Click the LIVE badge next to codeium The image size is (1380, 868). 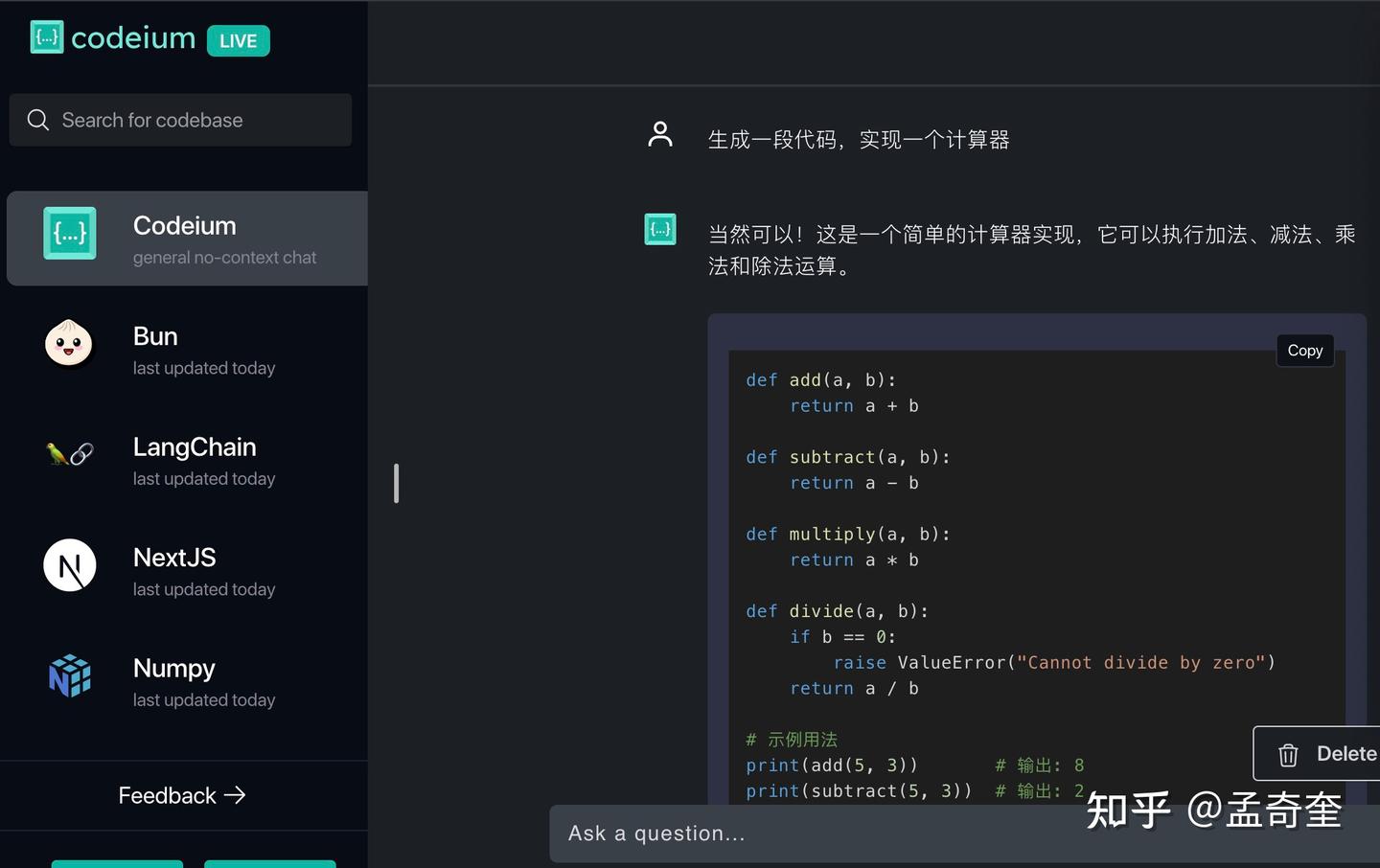239,40
